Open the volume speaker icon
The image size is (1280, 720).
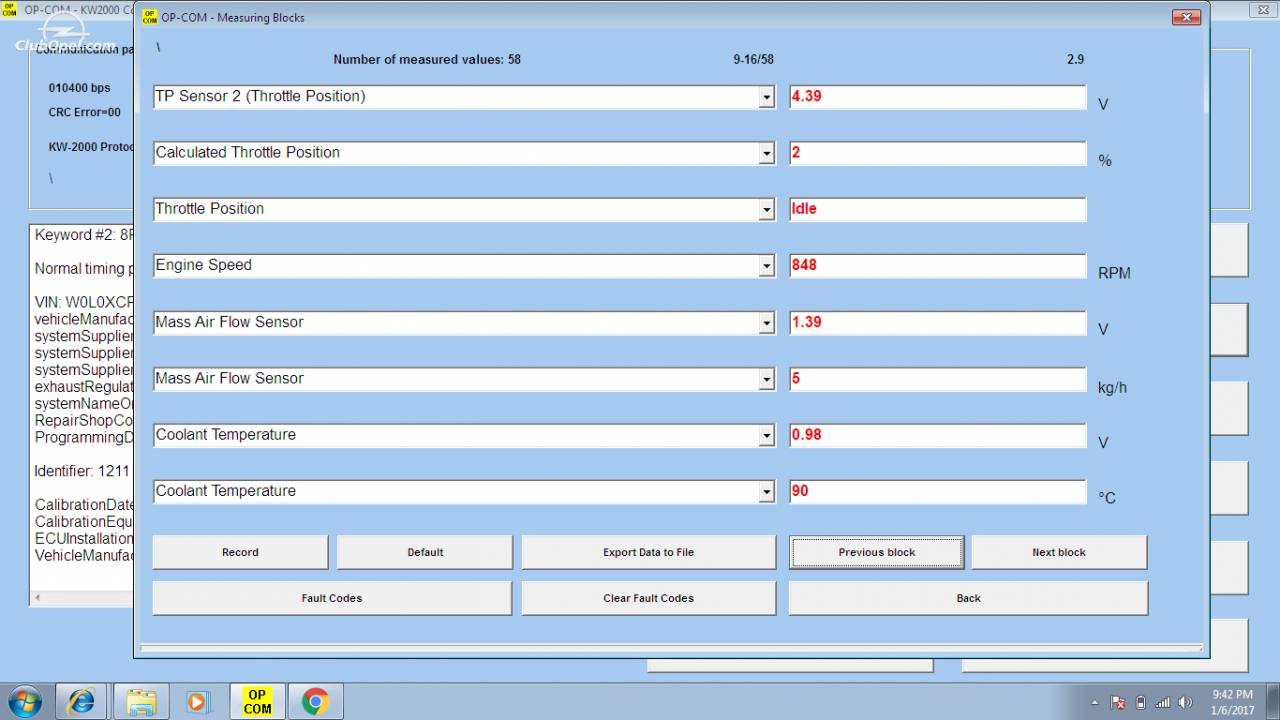[x=1186, y=703]
